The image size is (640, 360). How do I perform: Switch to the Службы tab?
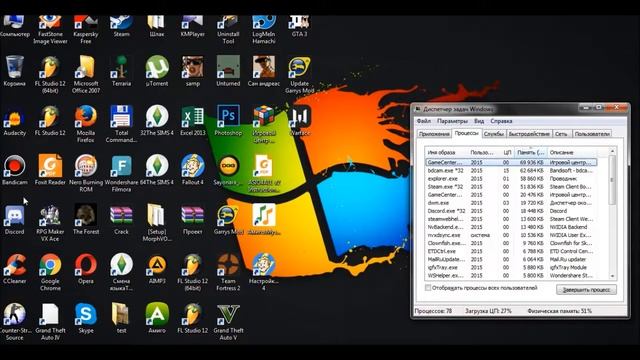tap(493, 134)
